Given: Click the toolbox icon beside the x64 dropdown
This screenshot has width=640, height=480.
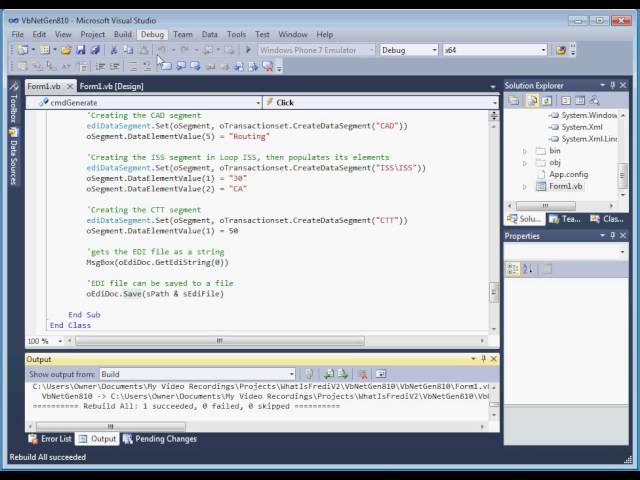Looking at the screenshot, I should coord(561,50).
